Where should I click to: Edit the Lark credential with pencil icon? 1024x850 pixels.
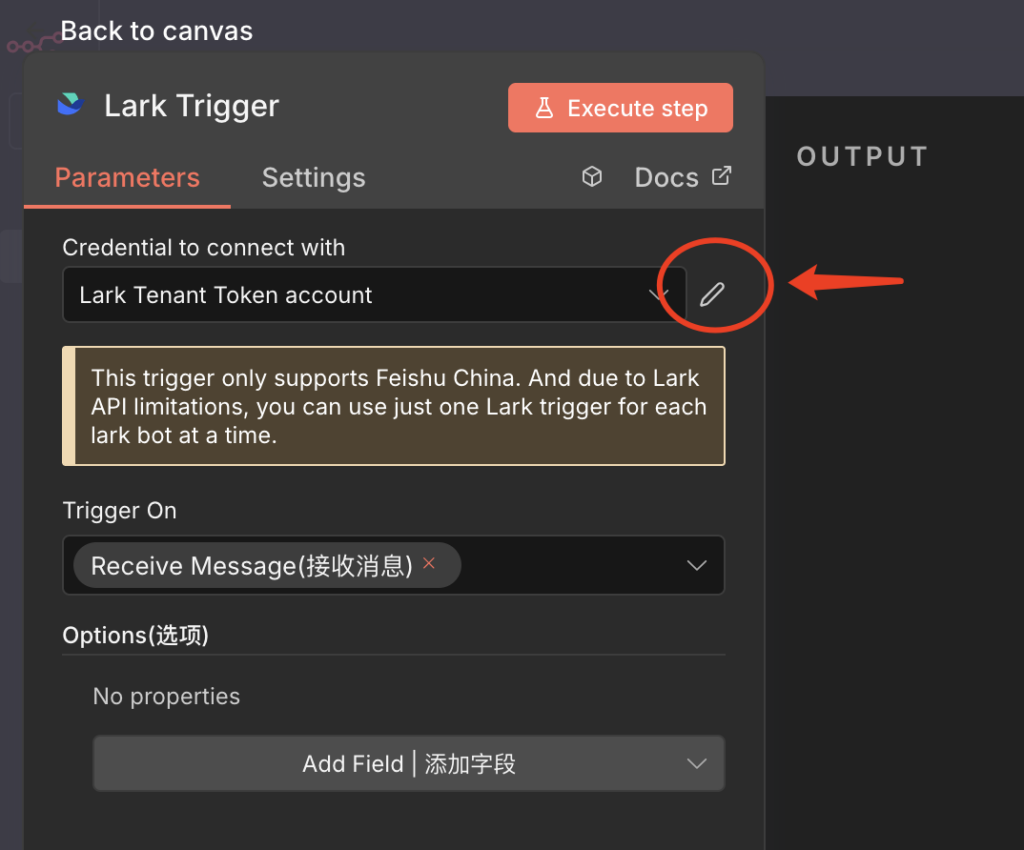[712, 294]
